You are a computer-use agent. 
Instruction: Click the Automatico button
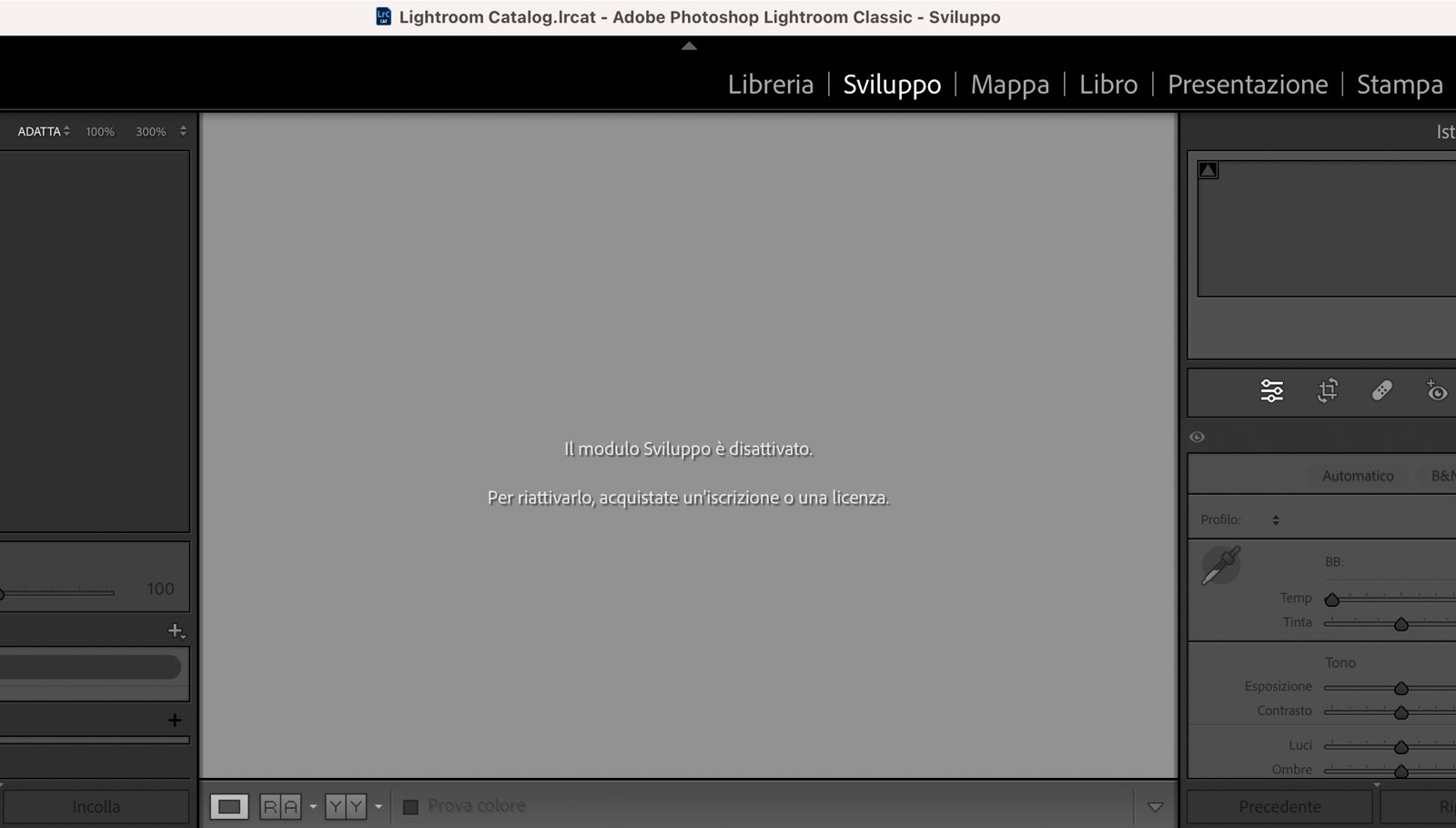(x=1358, y=476)
